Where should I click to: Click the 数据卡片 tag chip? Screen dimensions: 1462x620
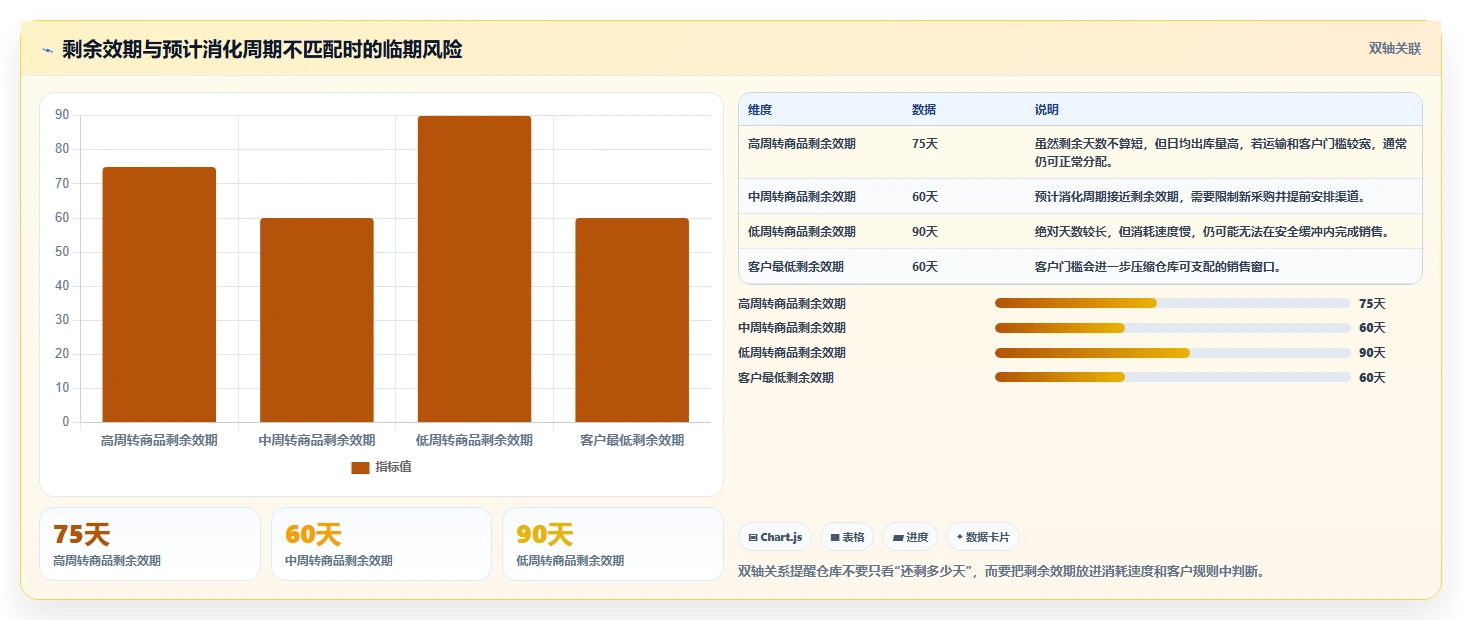pyautogui.click(x=983, y=537)
